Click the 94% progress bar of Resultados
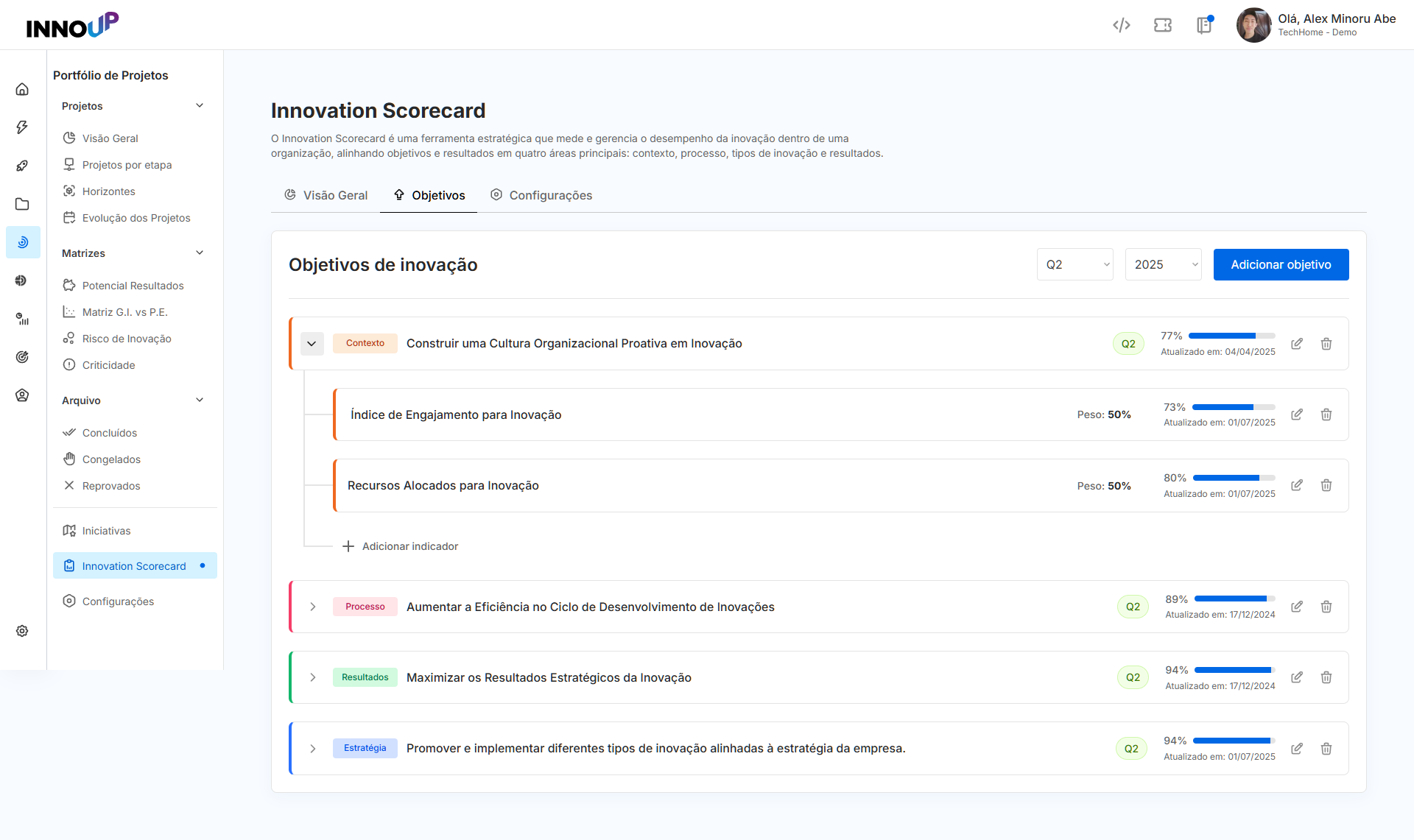This screenshot has height=840, width=1414. tap(1234, 670)
